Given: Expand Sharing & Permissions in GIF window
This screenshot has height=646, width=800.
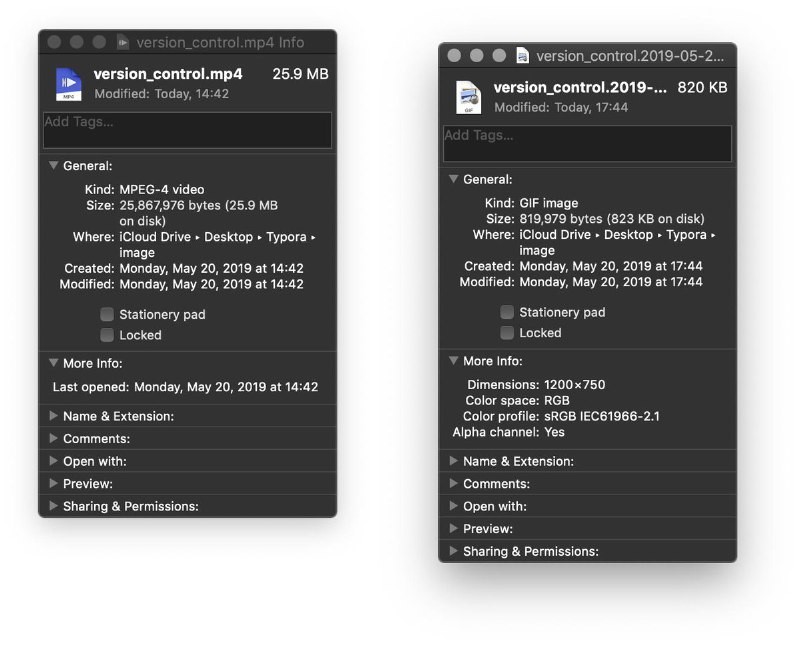Looking at the screenshot, I should coord(454,551).
